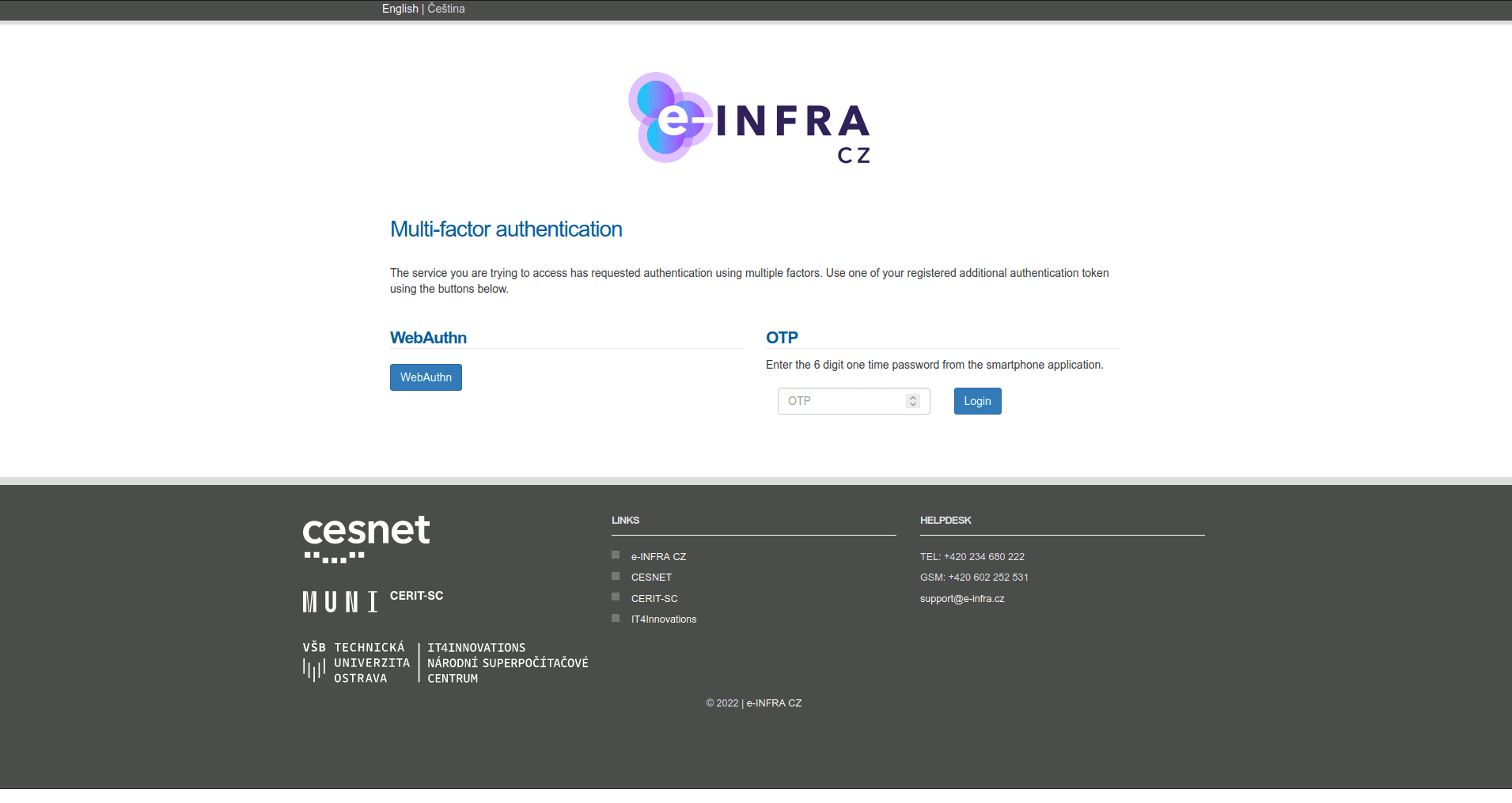Click the e-INFRA CZ logo at top
1512x803 pixels.
748,119
